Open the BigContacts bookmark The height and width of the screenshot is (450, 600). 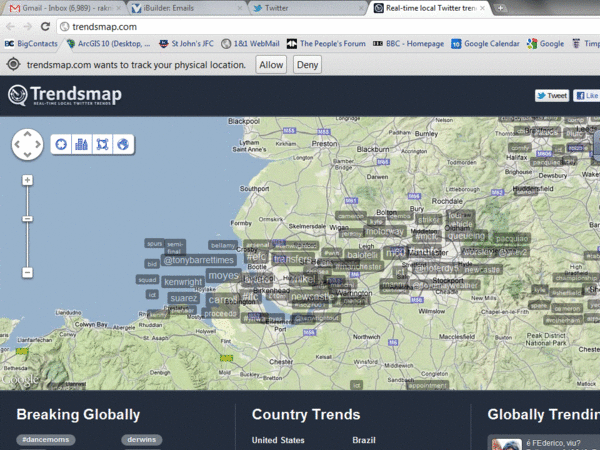coord(31,44)
